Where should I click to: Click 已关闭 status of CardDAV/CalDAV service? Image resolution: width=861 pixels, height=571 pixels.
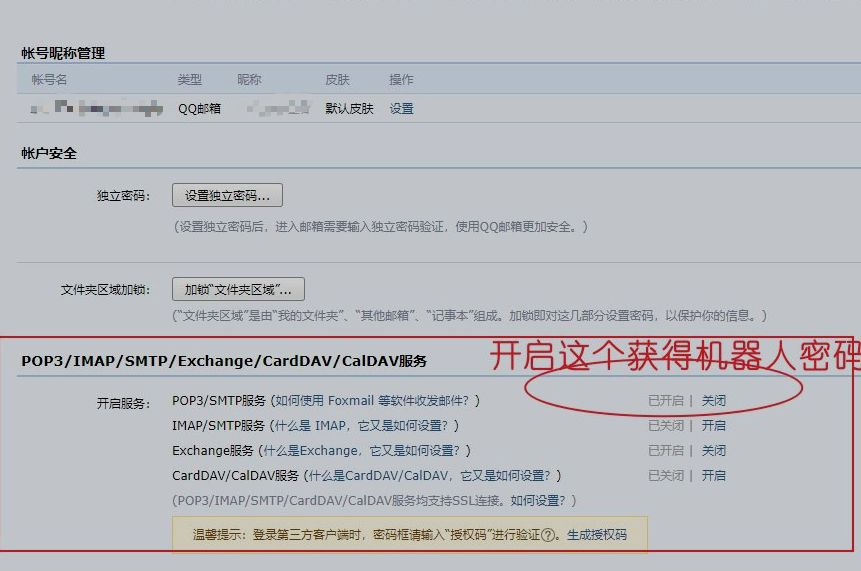pos(666,475)
